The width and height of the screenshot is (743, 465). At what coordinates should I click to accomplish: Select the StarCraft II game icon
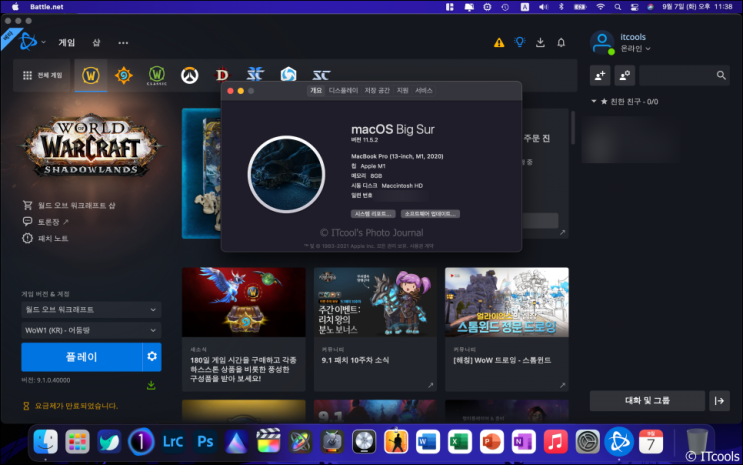pyautogui.click(x=255, y=75)
